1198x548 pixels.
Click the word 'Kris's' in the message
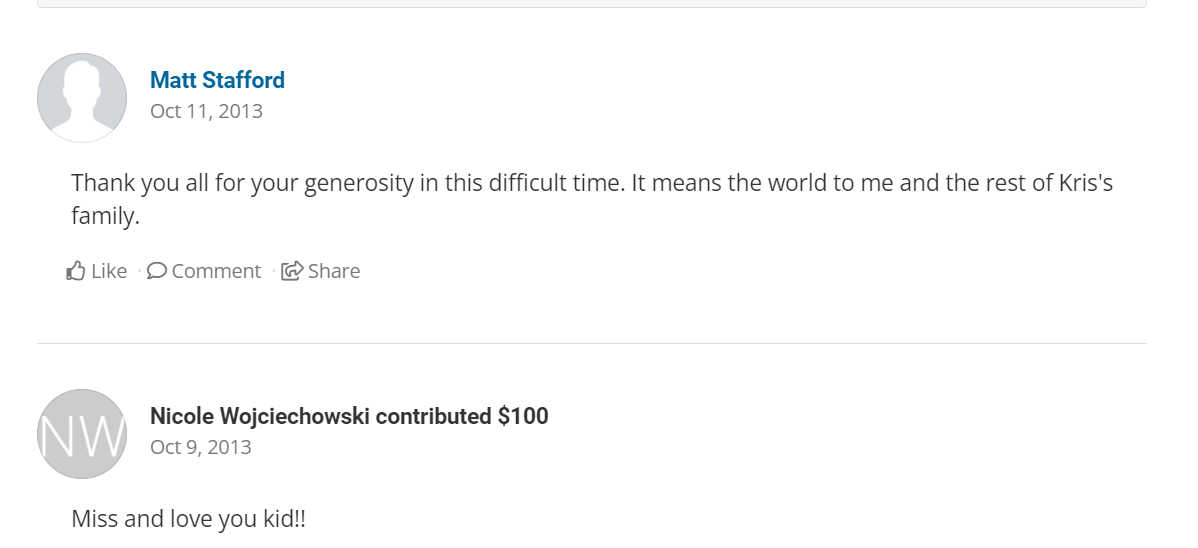[1085, 184]
